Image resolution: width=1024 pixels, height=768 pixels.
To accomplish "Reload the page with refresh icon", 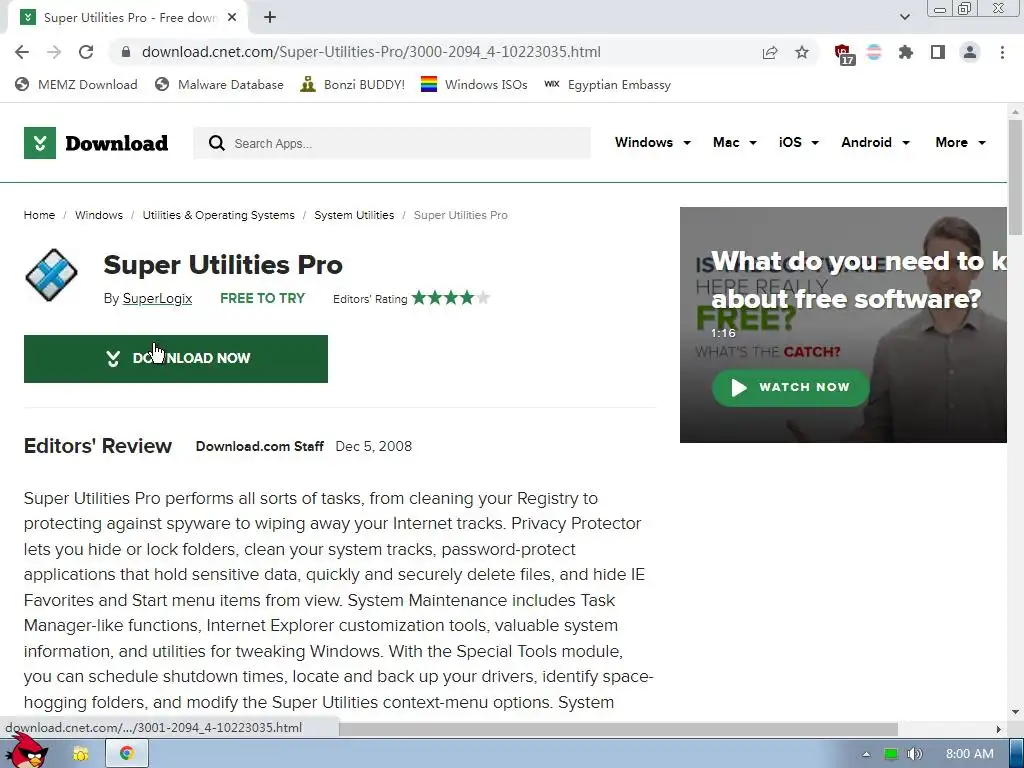I will [x=86, y=52].
